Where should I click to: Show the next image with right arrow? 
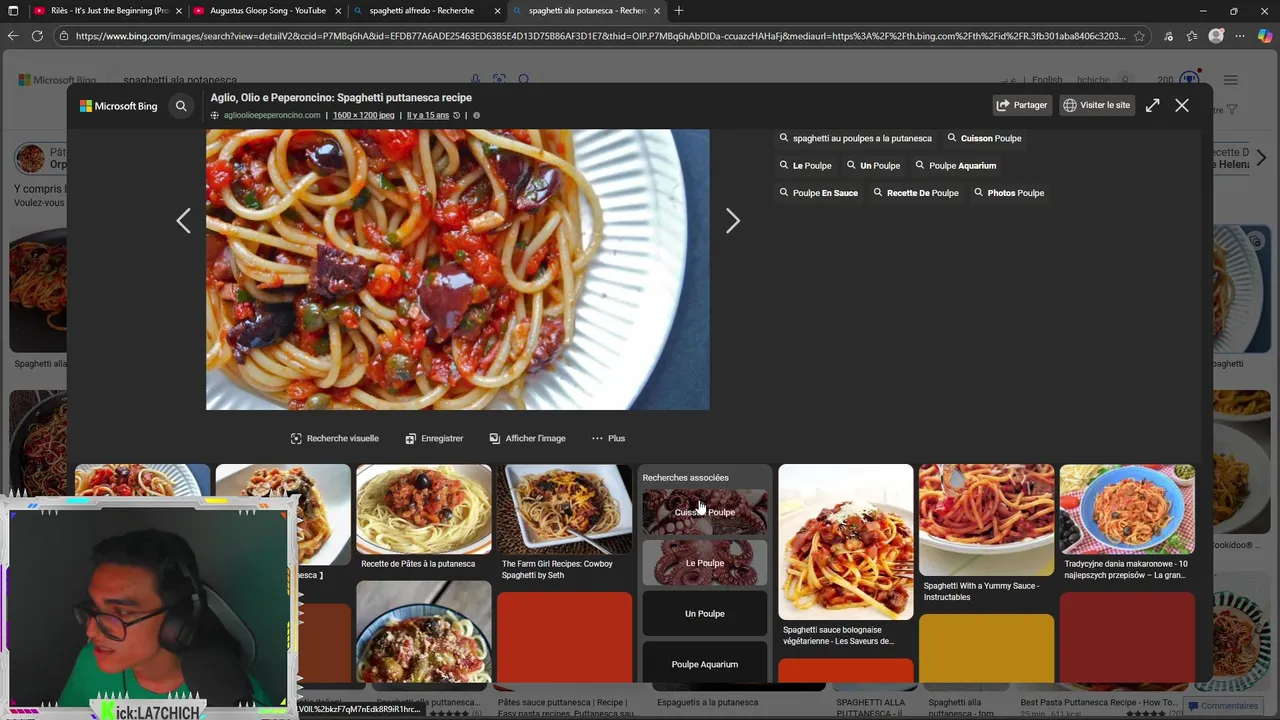click(x=732, y=221)
